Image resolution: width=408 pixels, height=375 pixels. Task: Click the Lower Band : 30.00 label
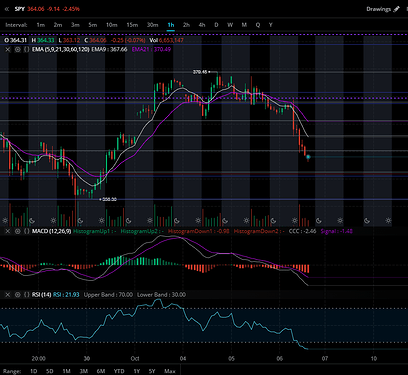162,295
